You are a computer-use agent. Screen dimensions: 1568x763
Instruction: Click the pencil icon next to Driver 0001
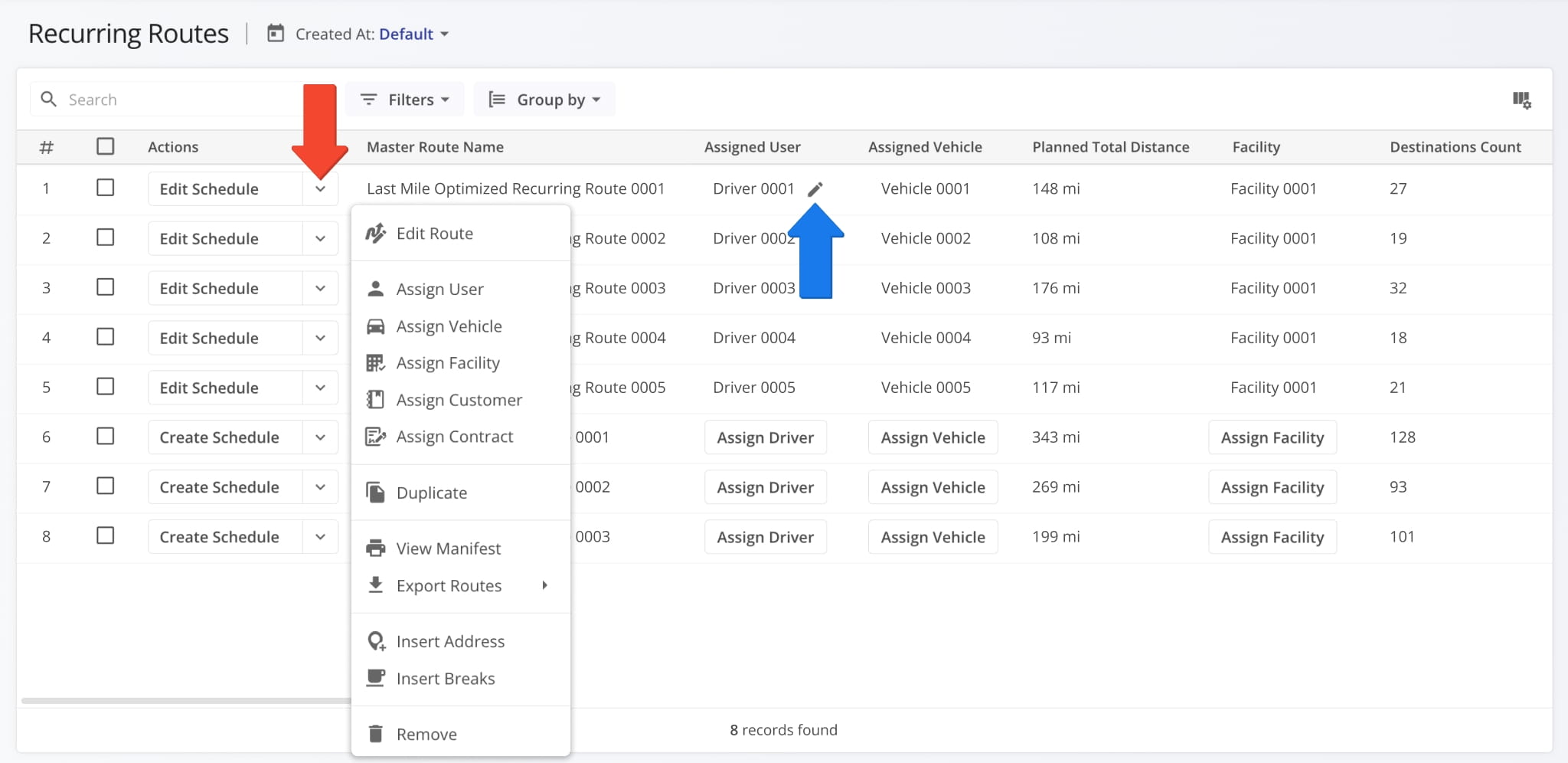[815, 189]
